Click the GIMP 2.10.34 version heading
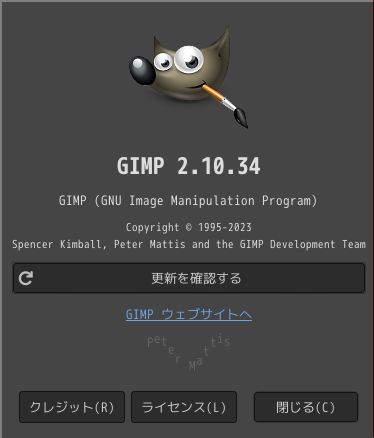Viewport: 374px width, 438px height. 189,166
